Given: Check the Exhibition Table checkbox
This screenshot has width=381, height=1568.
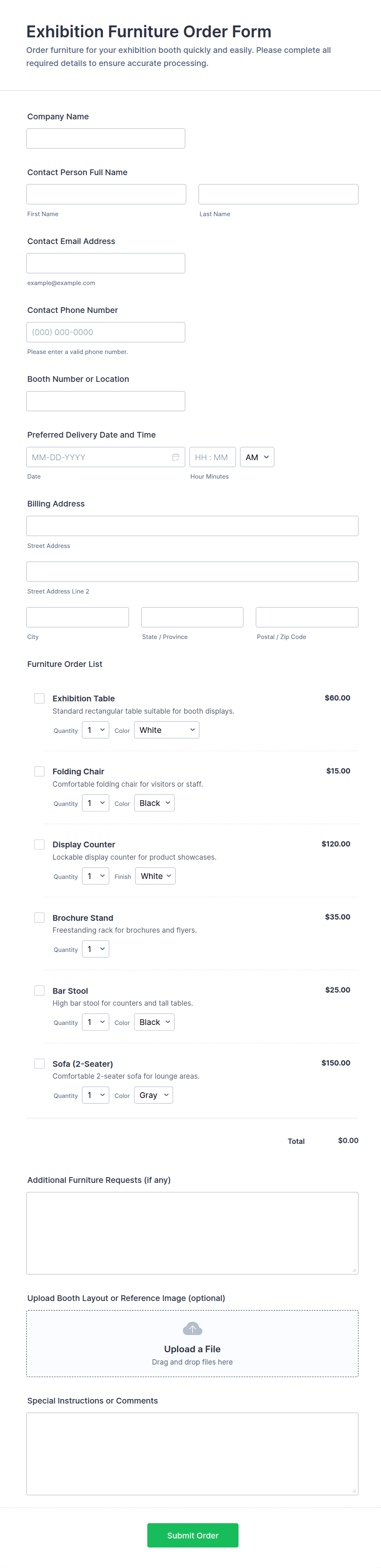Looking at the screenshot, I should point(39,698).
